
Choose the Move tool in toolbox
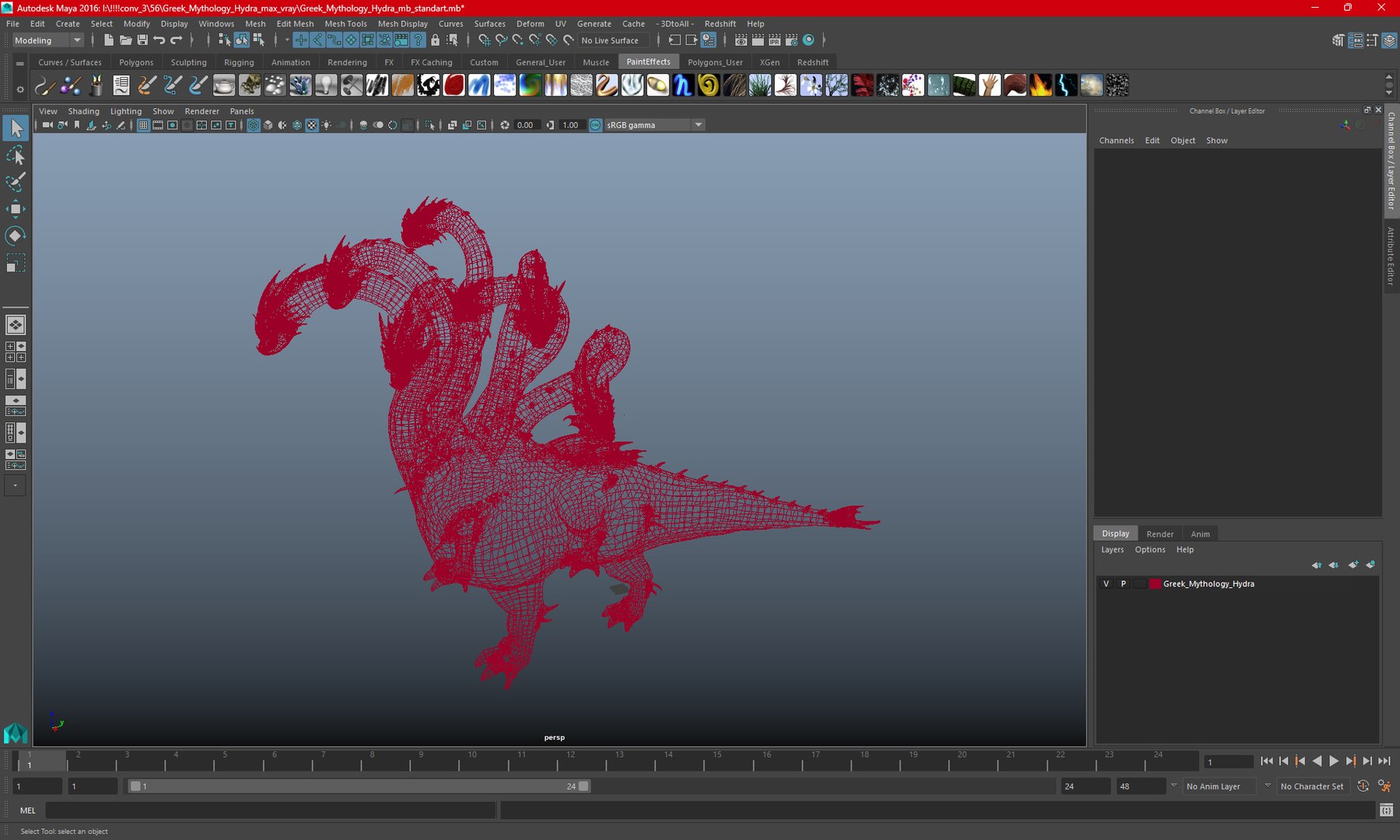pyautogui.click(x=16, y=208)
